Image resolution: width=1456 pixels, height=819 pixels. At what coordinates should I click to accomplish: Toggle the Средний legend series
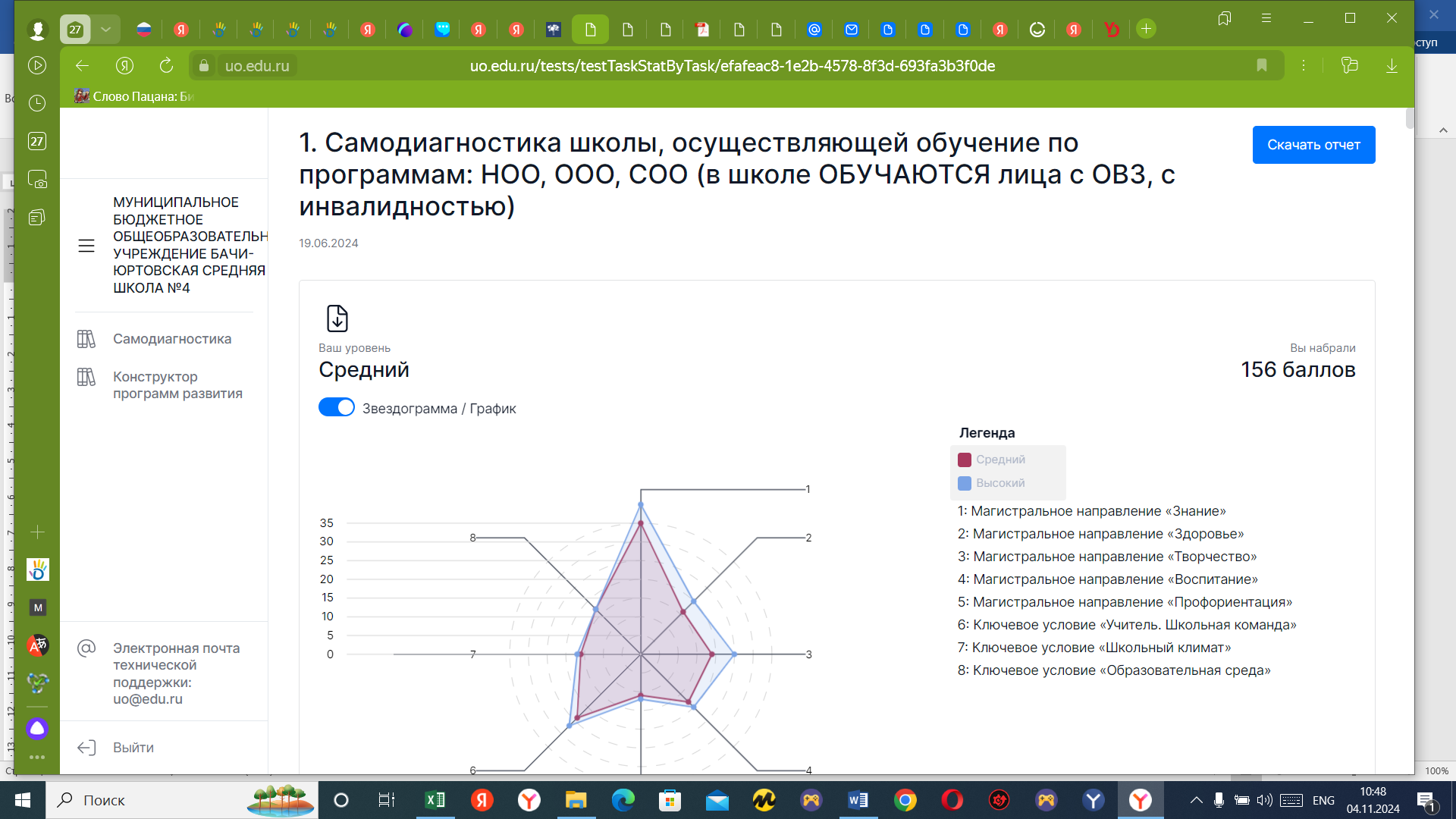[x=992, y=460]
